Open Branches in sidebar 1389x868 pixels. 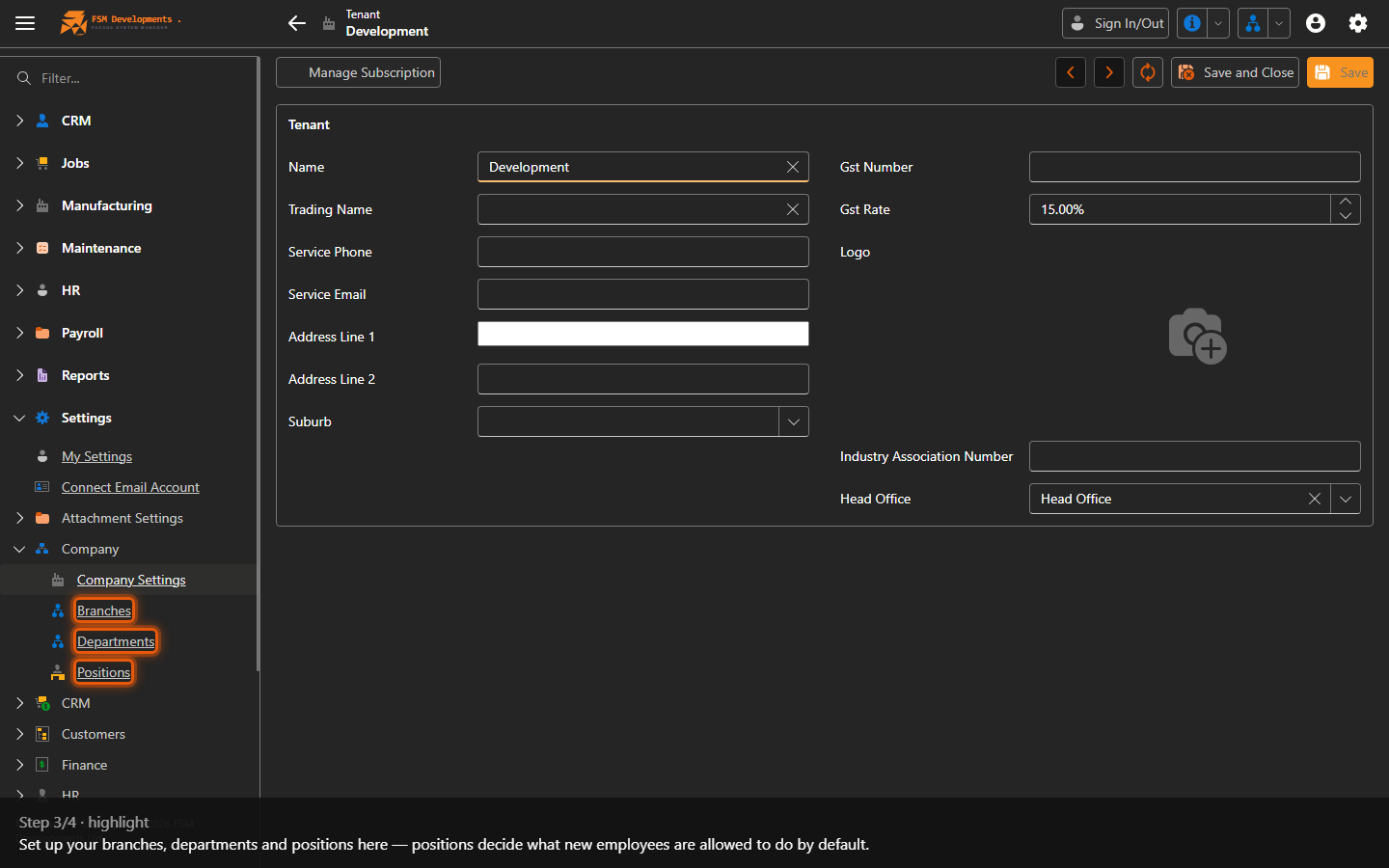coord(104,610)
